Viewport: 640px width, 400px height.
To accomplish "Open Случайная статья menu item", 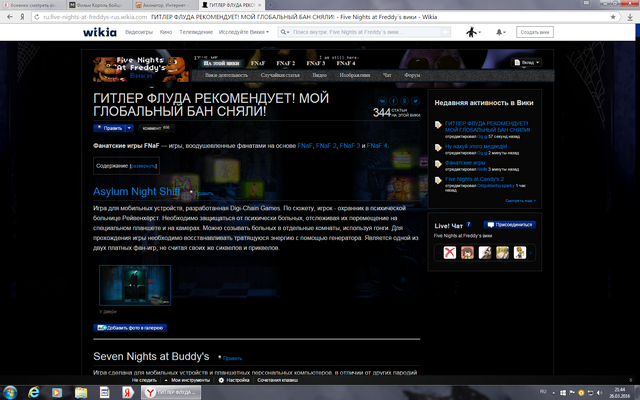I will 280,75.
